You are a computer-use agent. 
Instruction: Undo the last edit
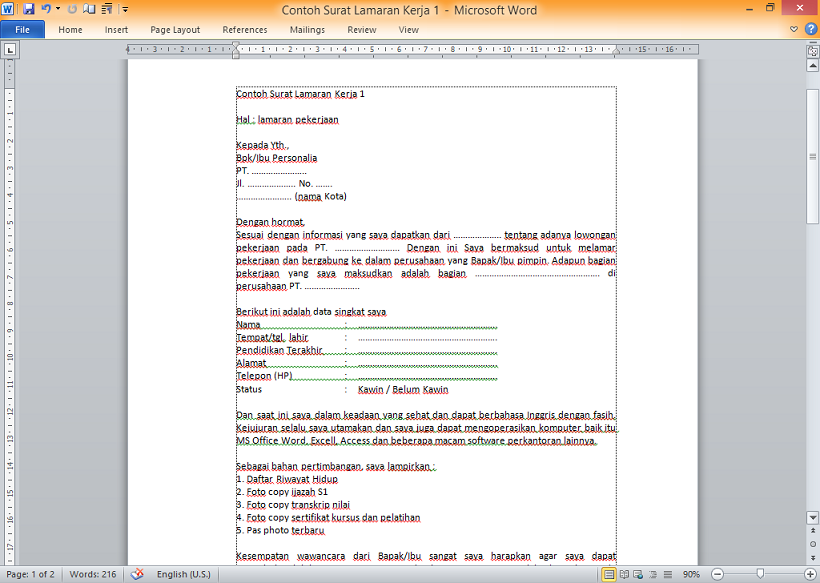click(x=46, y=9)
